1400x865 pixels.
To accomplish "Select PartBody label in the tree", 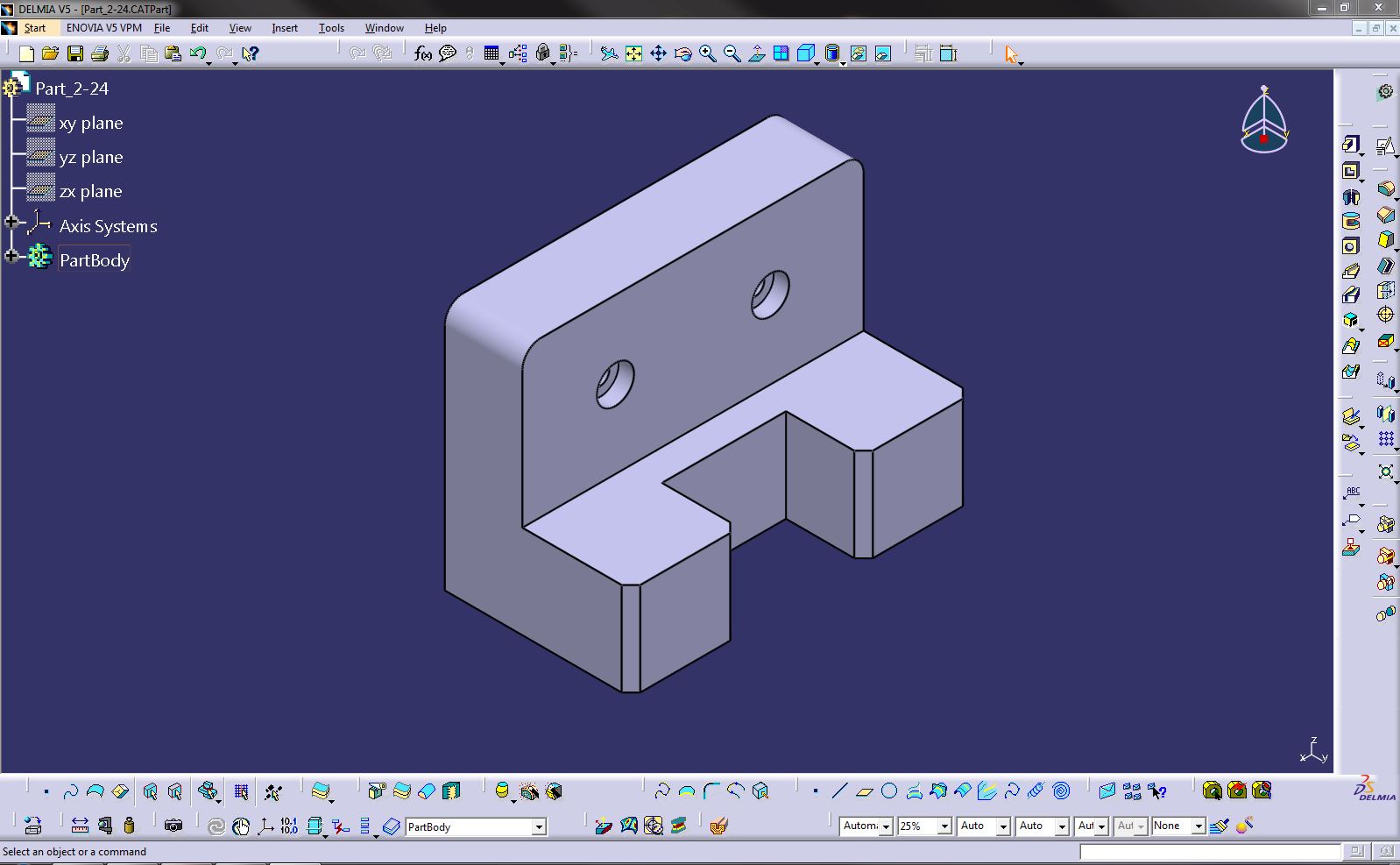I will tap(95, 260).
